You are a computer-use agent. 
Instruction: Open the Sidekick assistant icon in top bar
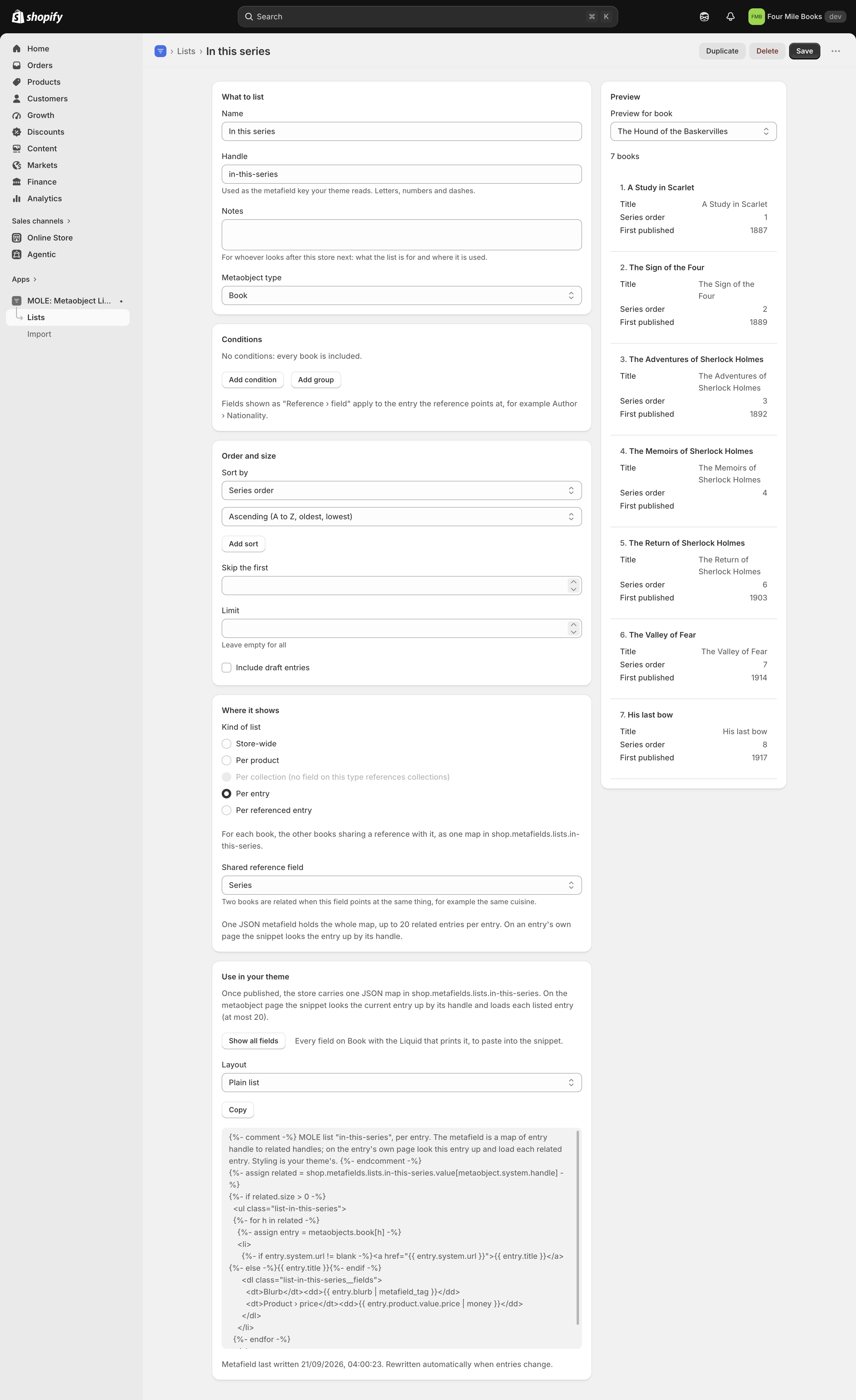704,16
